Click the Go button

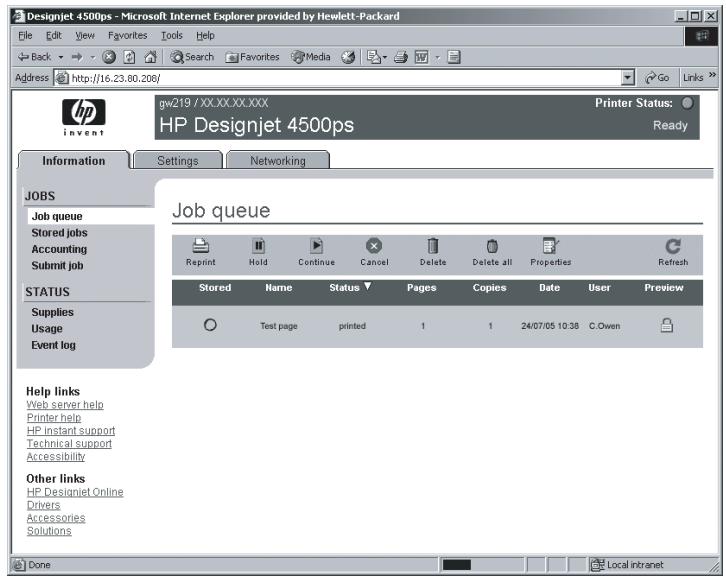coord(657,78)
